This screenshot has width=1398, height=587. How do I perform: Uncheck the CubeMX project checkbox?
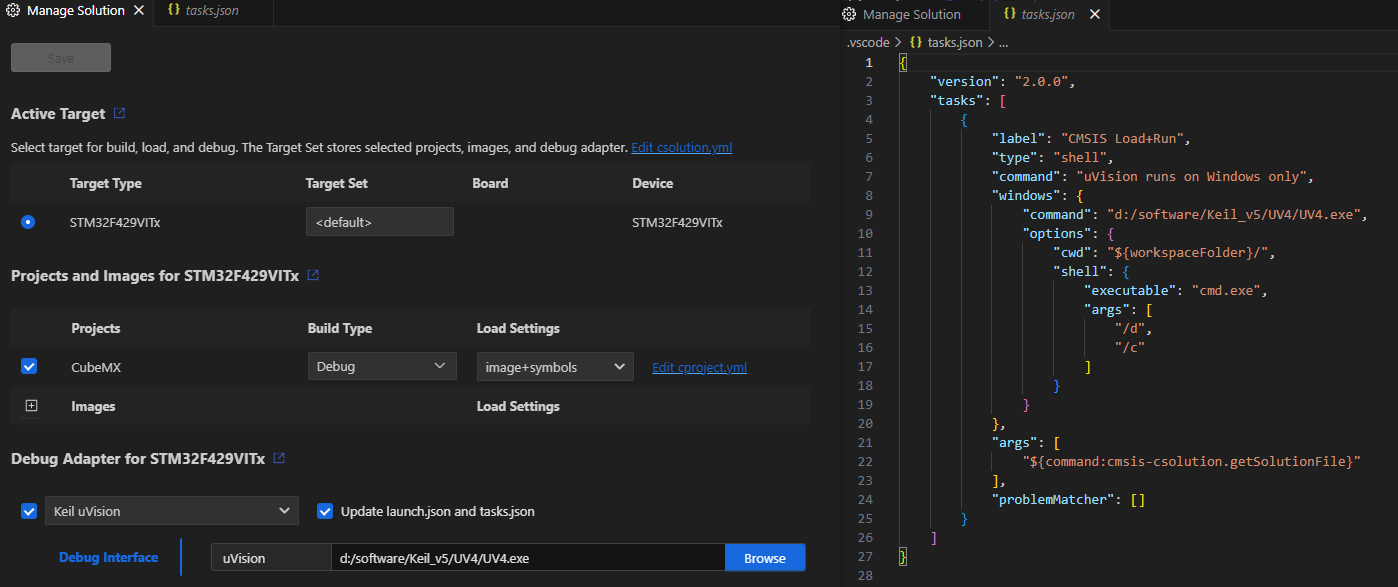click(x=29, y=367)
